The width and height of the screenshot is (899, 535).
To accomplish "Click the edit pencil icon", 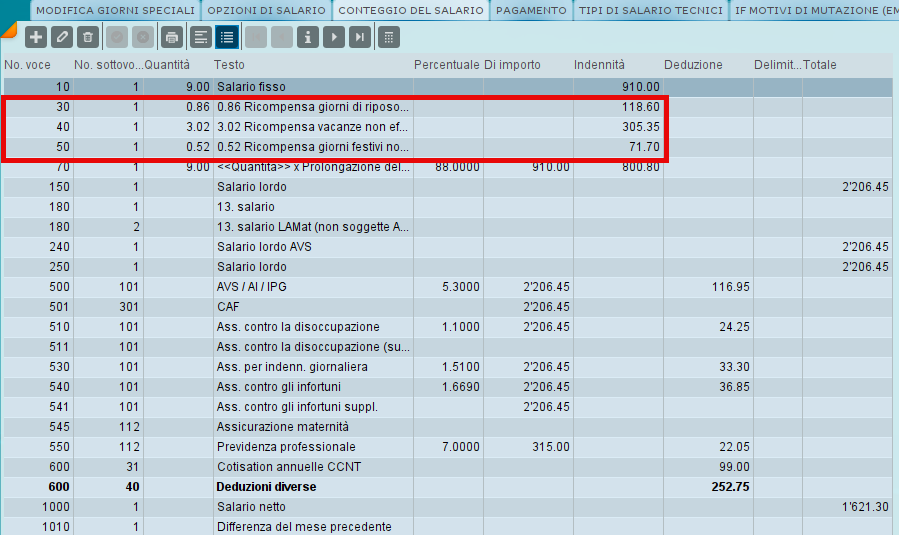I will (61, 38).
